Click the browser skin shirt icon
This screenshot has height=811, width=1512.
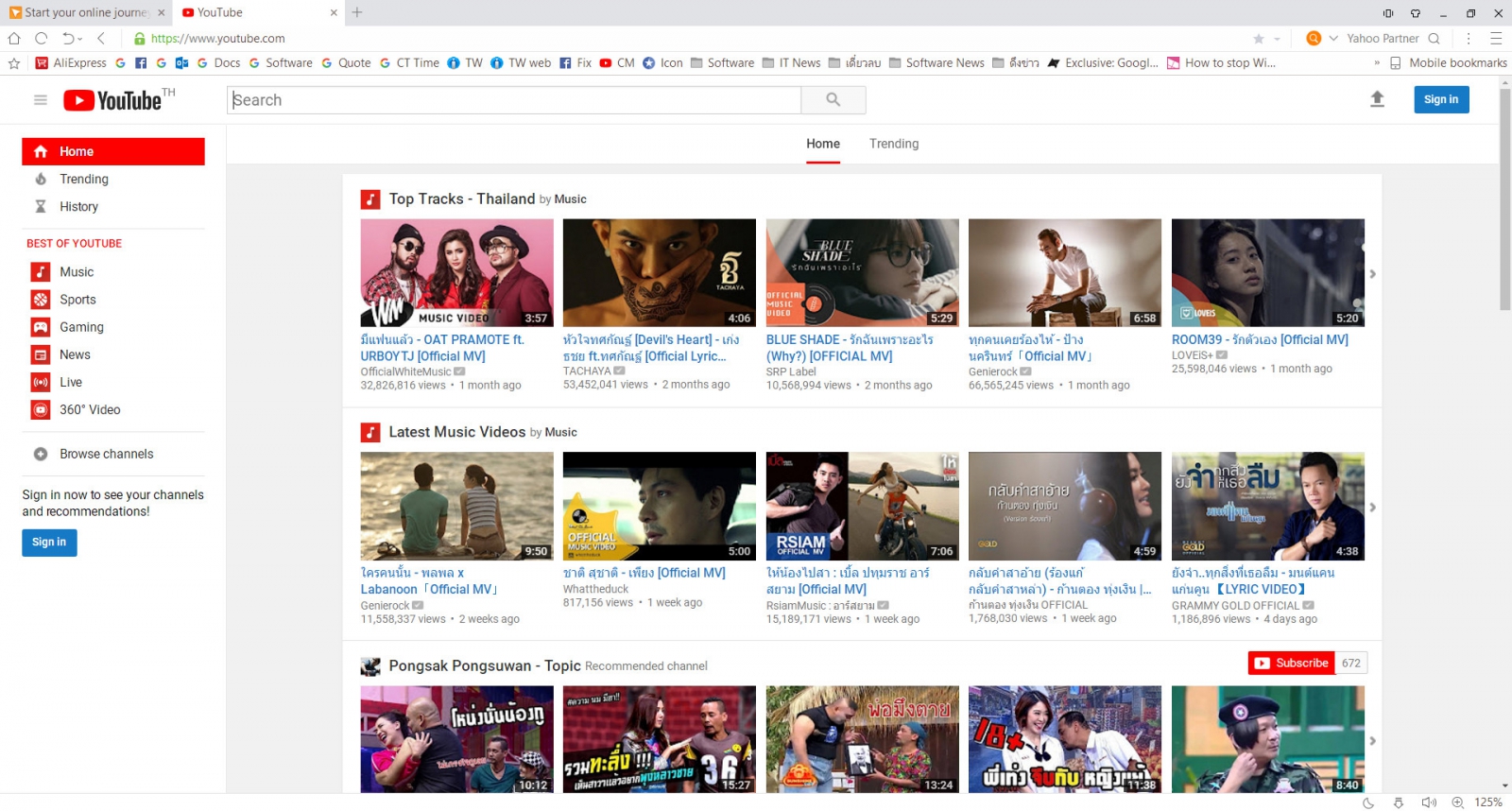pyautogui.click(x=1416, y=13)
